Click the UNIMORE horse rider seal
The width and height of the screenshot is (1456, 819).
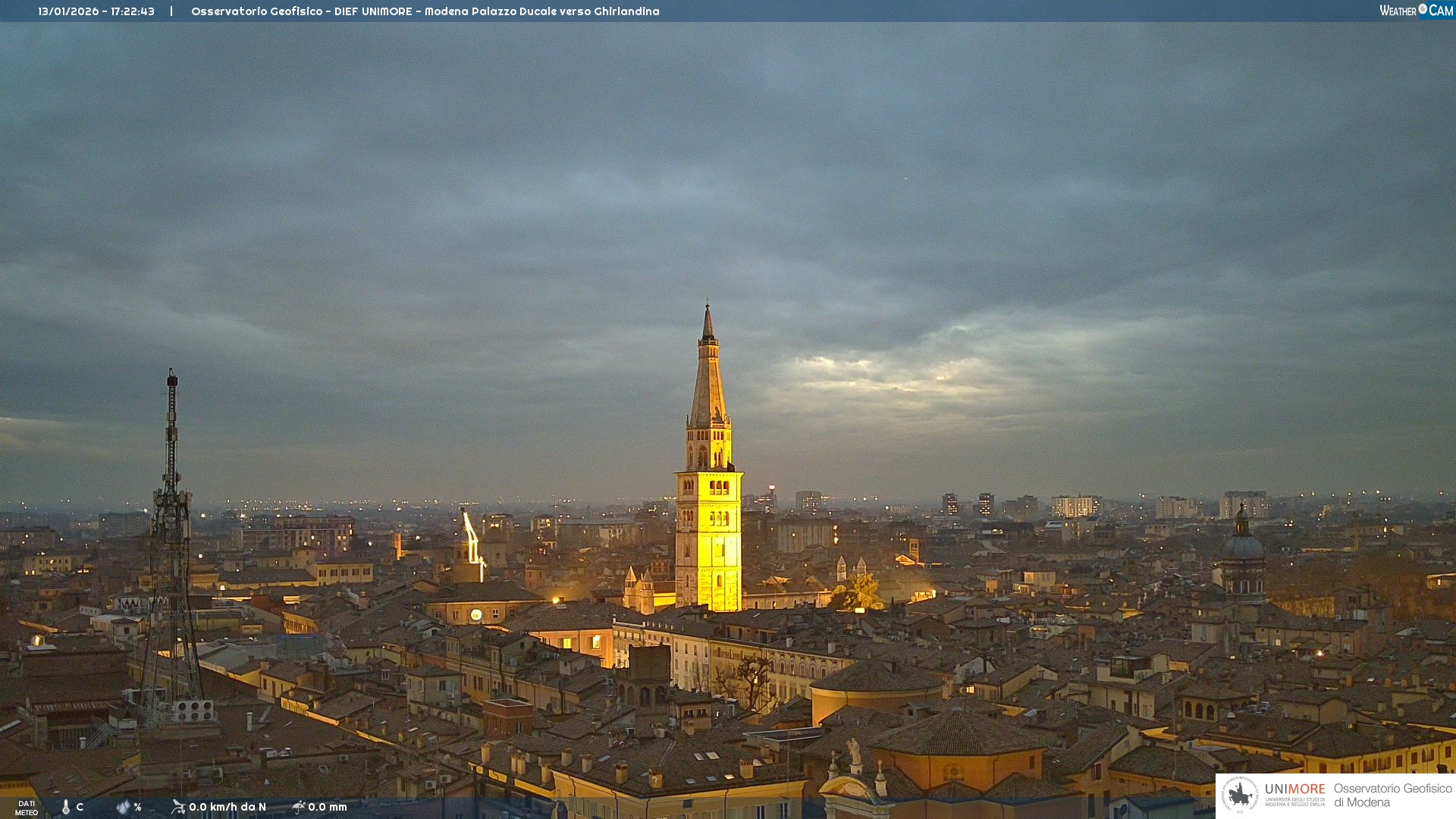[1240, 795]
